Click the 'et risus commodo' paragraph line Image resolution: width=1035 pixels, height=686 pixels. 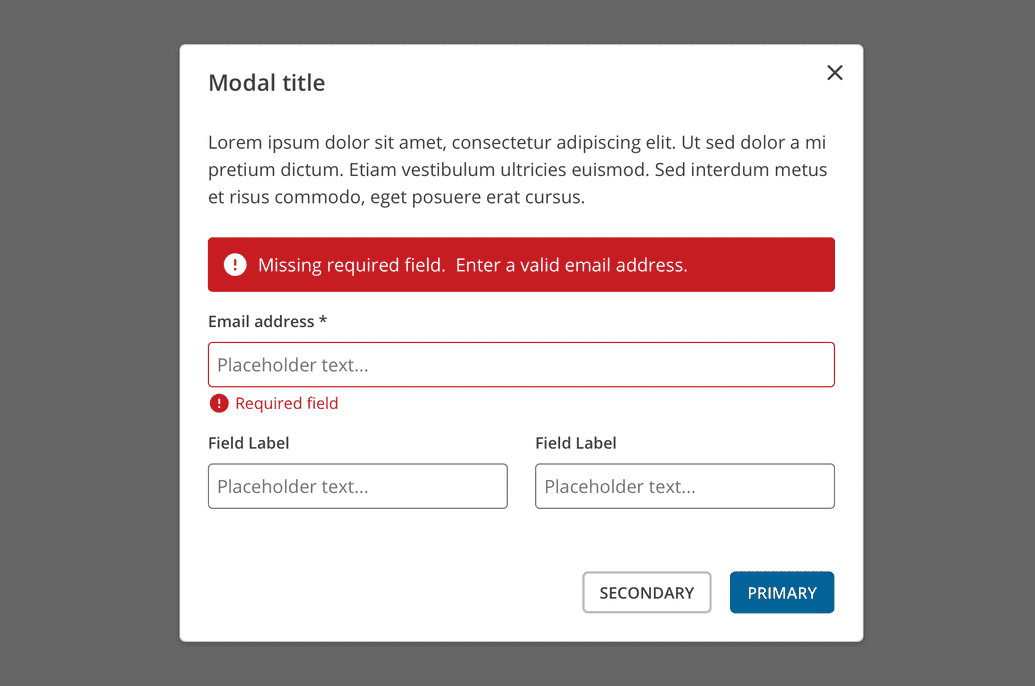pyautogui.click(x=396, y=197)
